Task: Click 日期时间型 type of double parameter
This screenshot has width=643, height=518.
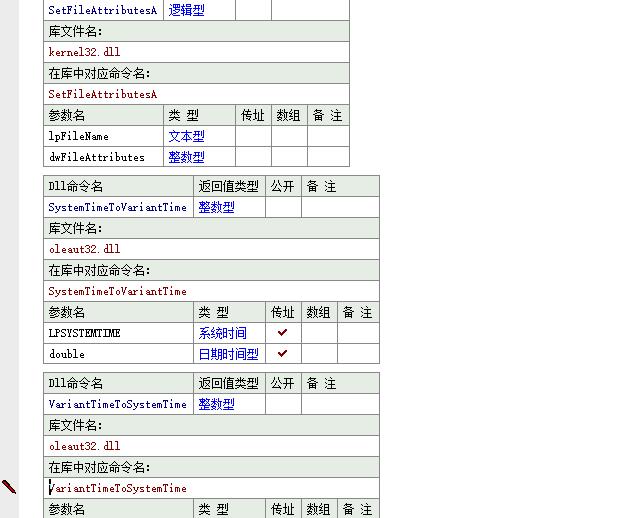Action: [x=228, y=354]
